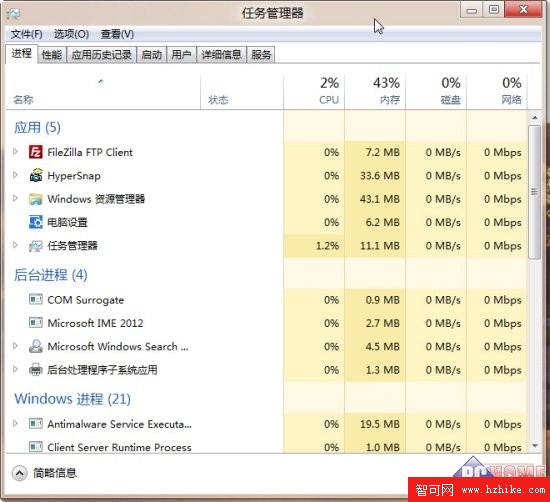Click the 后台处理程序子系统应用 printer icon
This screenshot has width=550, height=502.
[x=35, y=369]
